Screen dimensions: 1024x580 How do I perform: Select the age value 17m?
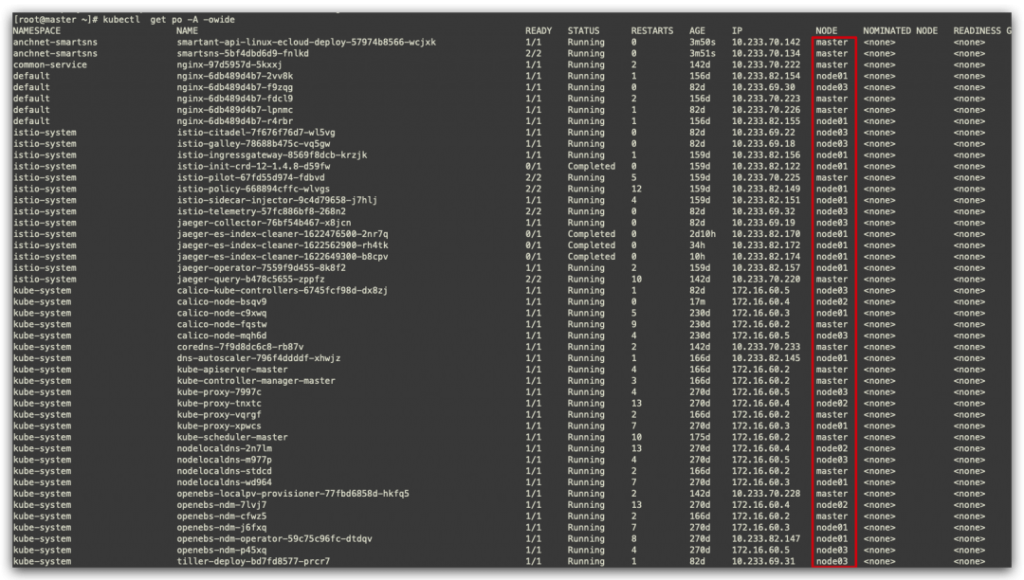697,302
